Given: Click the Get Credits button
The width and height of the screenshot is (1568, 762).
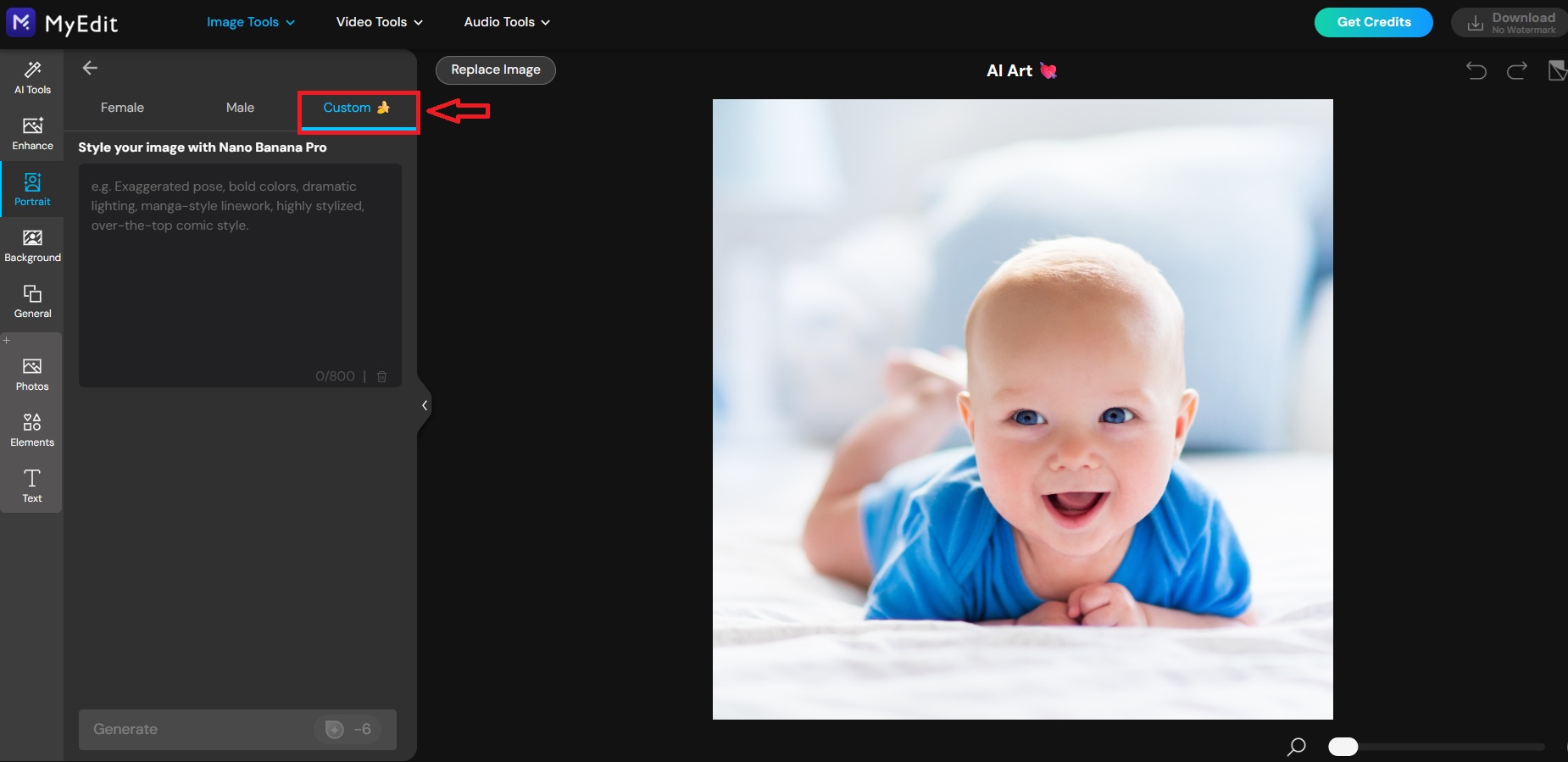Looking at the screenshot, I should [x=1374, y=22].
